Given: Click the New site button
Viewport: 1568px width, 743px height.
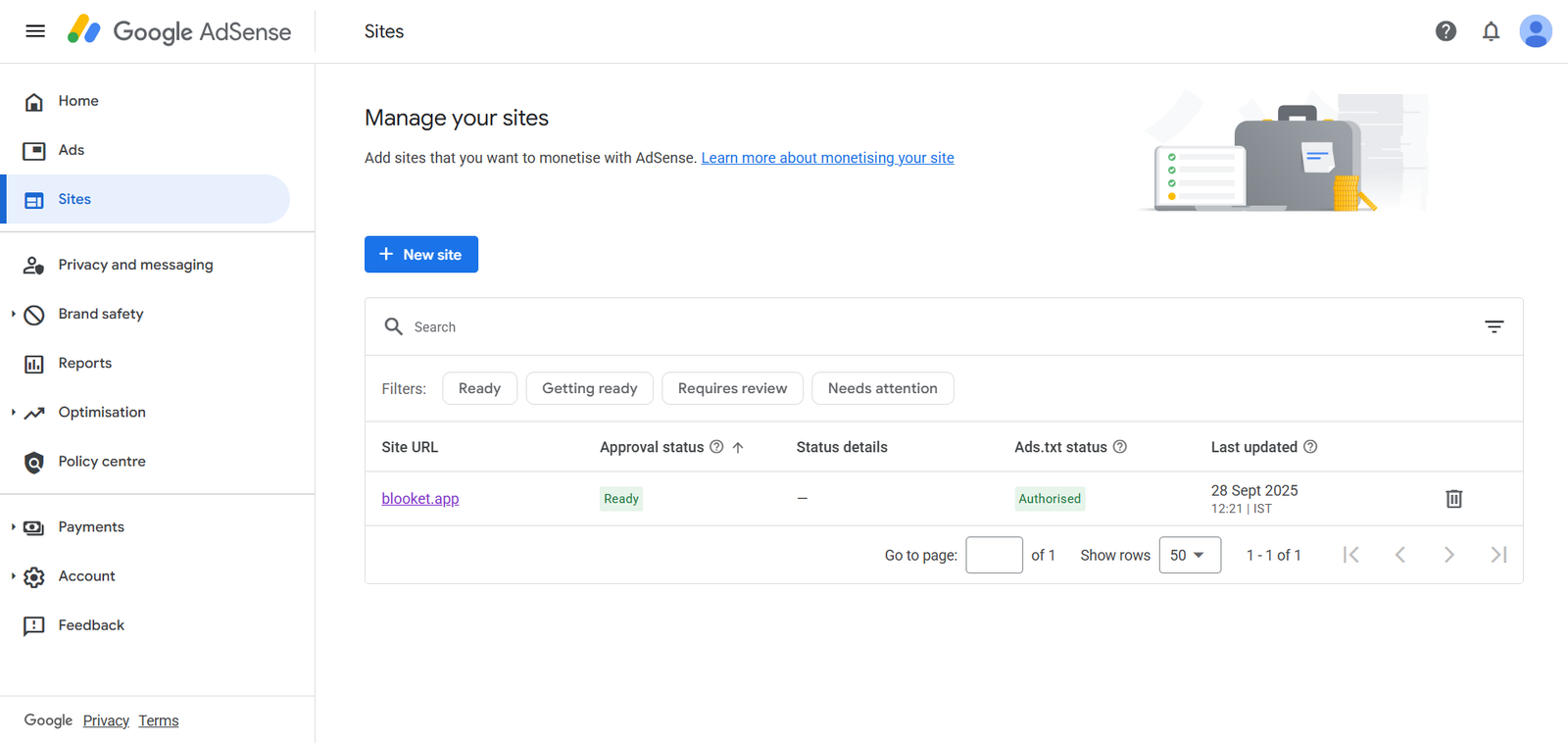Looking at the screenshot, I should tap(421, 255).
